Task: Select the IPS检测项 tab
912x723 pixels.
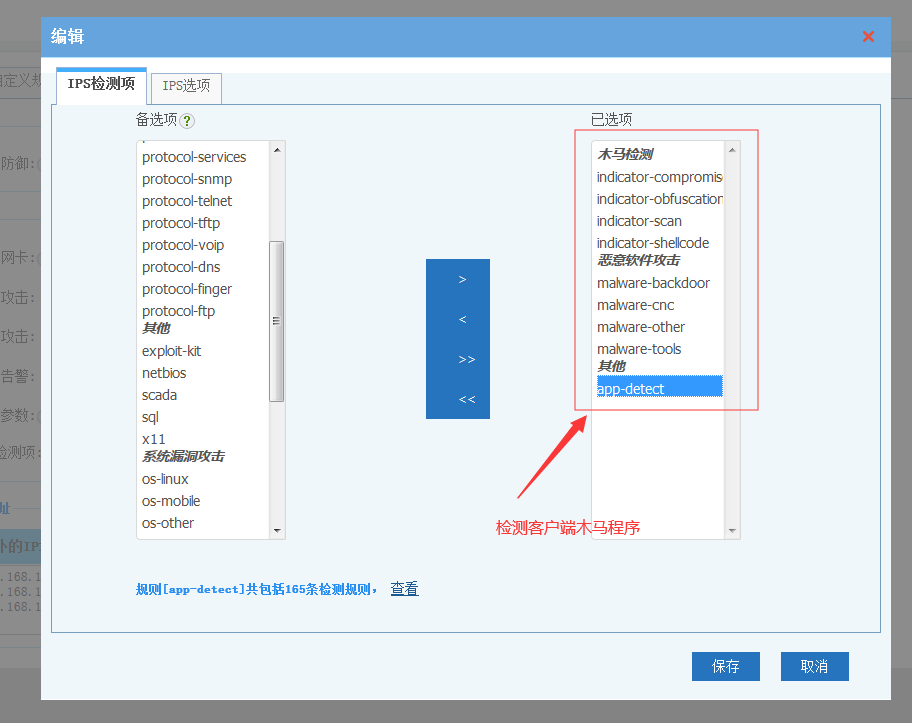Action: tap(101, 85)
